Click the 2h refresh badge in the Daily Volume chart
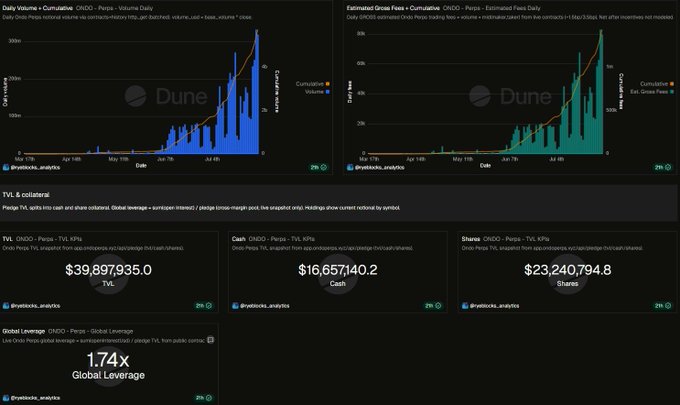This screenshot has height=405, width=680. [x=318, y=167]
